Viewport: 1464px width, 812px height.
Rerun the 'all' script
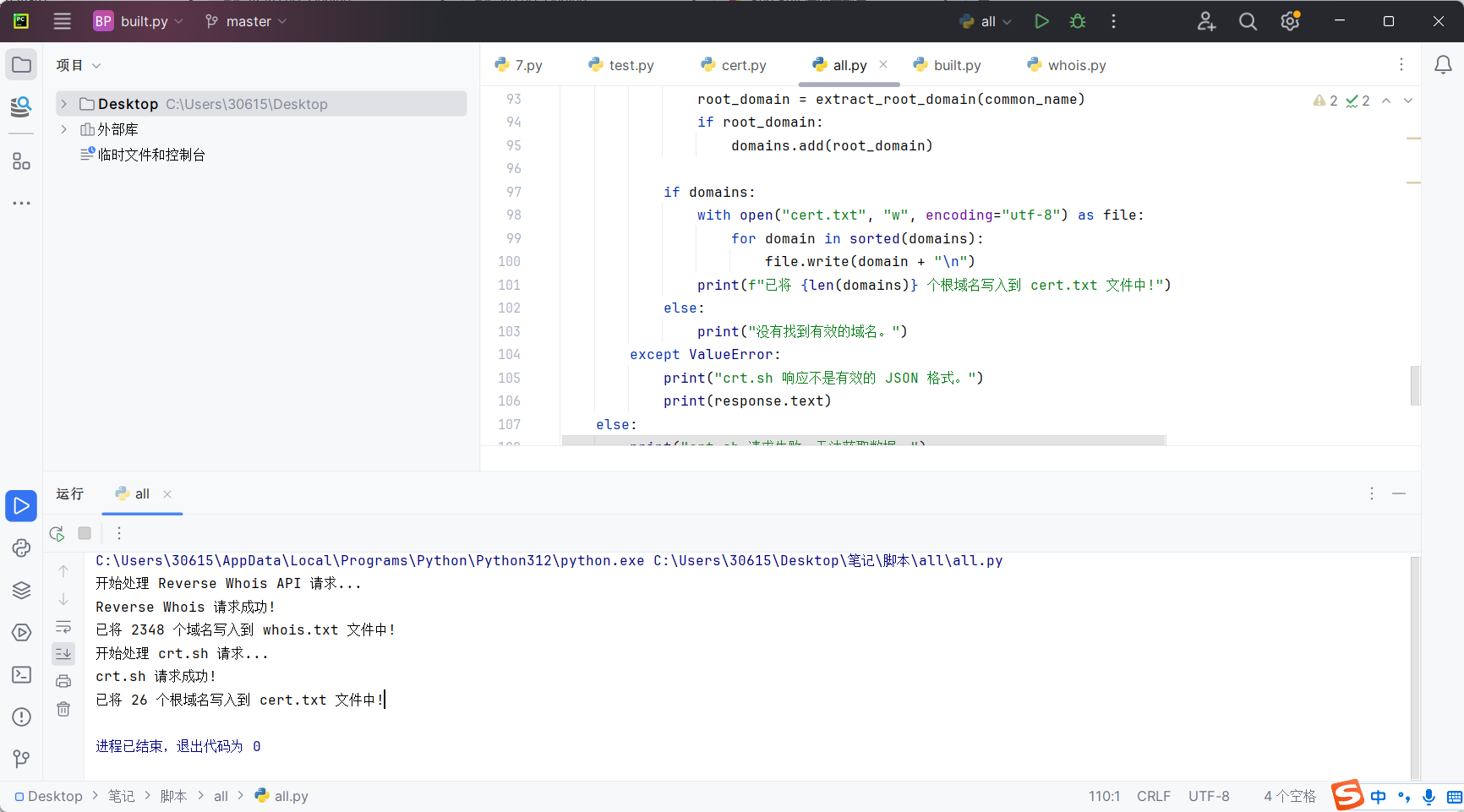(x=57, y=533)
